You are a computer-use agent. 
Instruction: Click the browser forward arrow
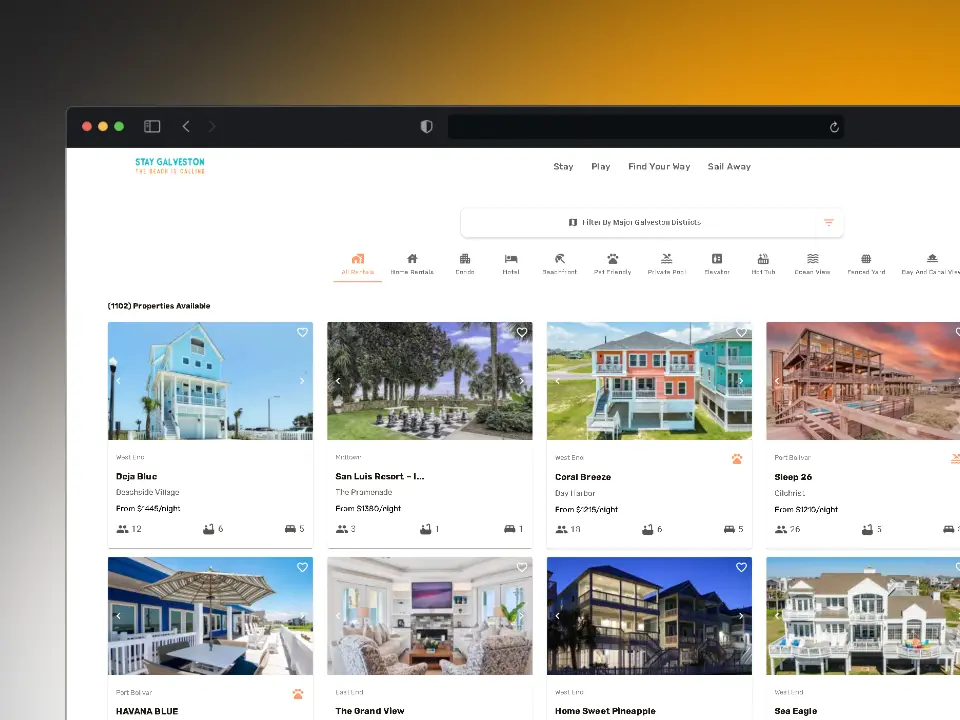point(212,126)
